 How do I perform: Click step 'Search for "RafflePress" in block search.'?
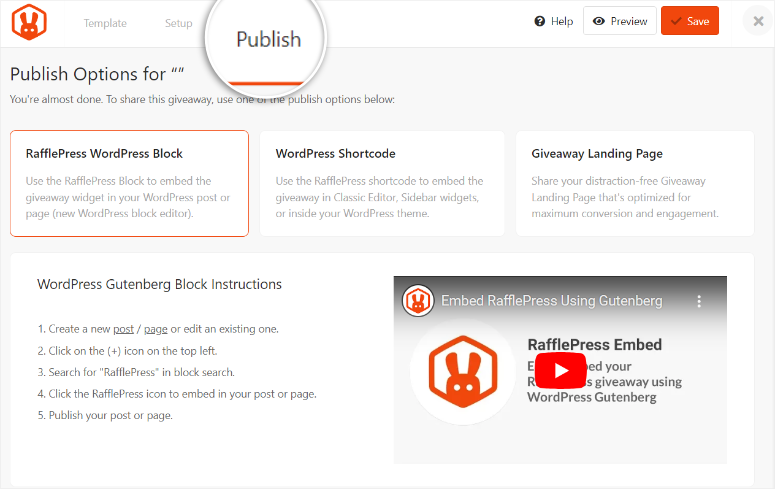point(136,372)
